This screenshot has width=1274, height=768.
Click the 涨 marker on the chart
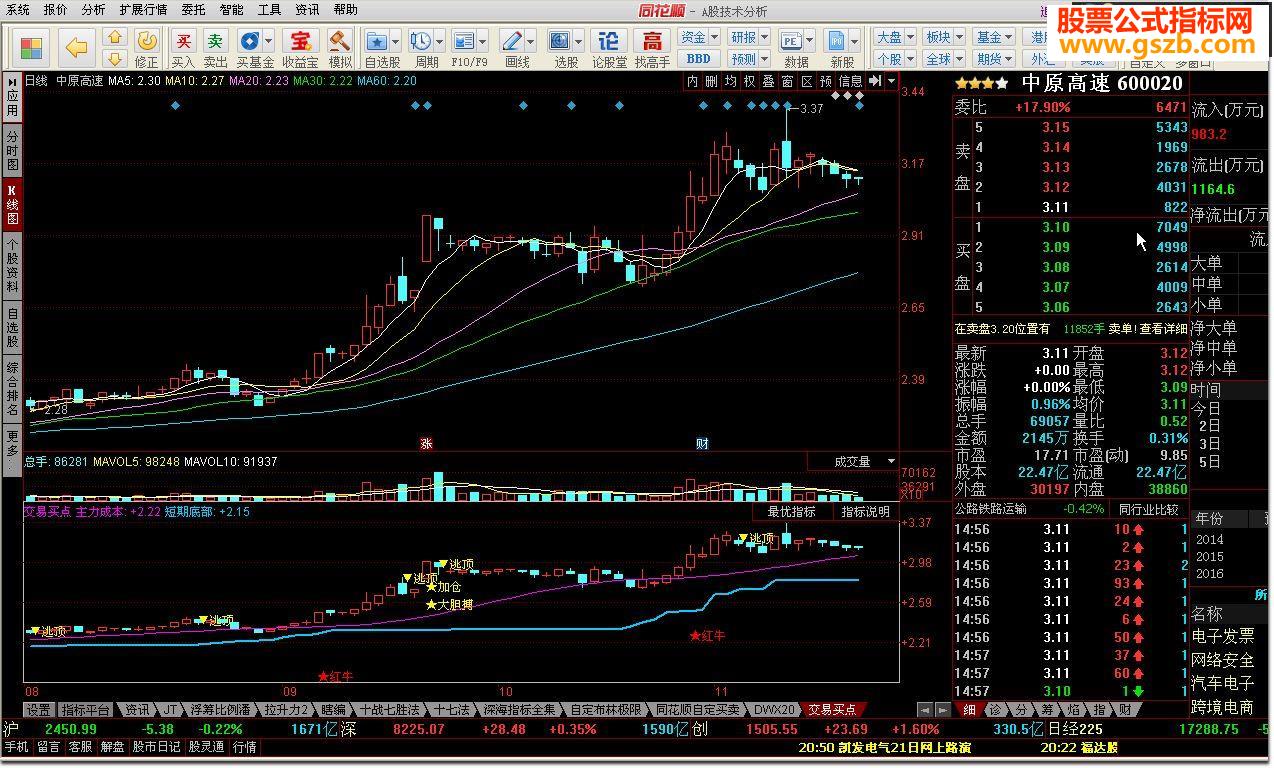point(427,443)
